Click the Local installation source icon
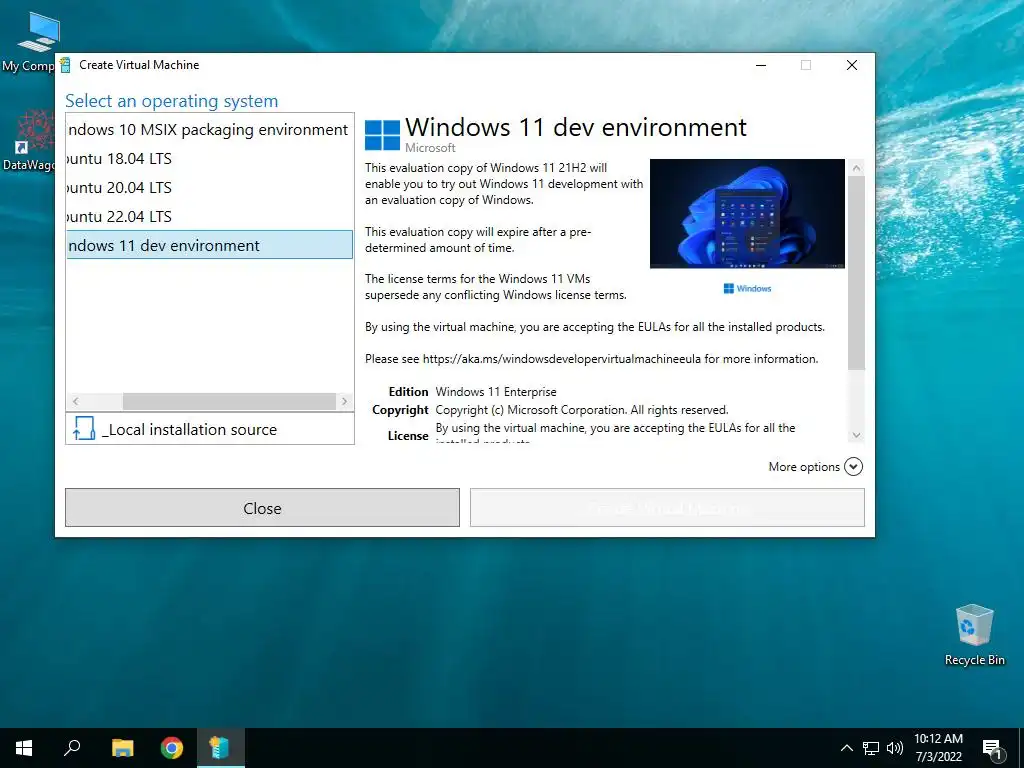 (x=84, y=428)
